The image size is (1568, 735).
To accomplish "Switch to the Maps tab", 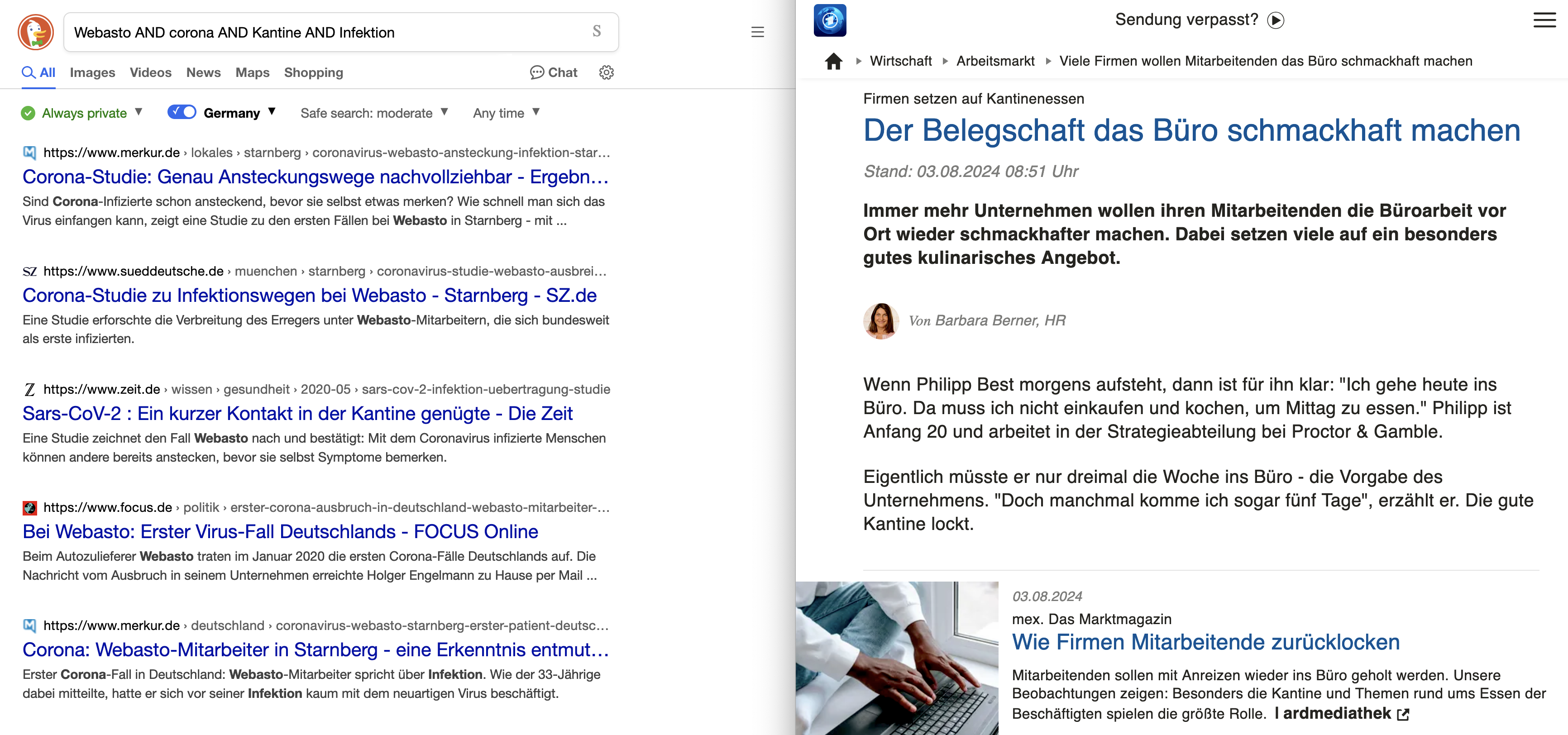I will pos(253,72).
